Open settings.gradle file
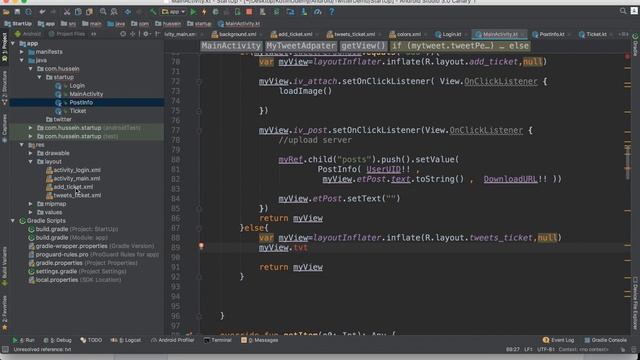 (x=56, y=271)
